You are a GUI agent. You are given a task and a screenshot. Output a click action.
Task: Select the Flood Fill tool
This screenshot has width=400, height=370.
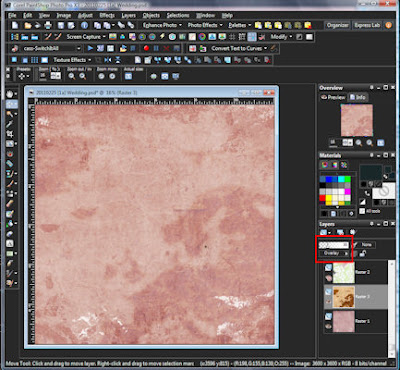(10, 223)
